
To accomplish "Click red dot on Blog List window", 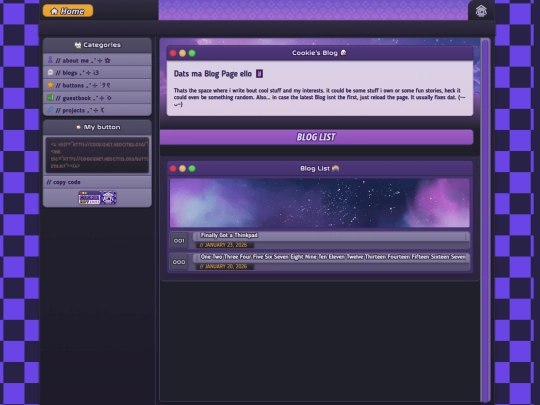I will 173,168.
